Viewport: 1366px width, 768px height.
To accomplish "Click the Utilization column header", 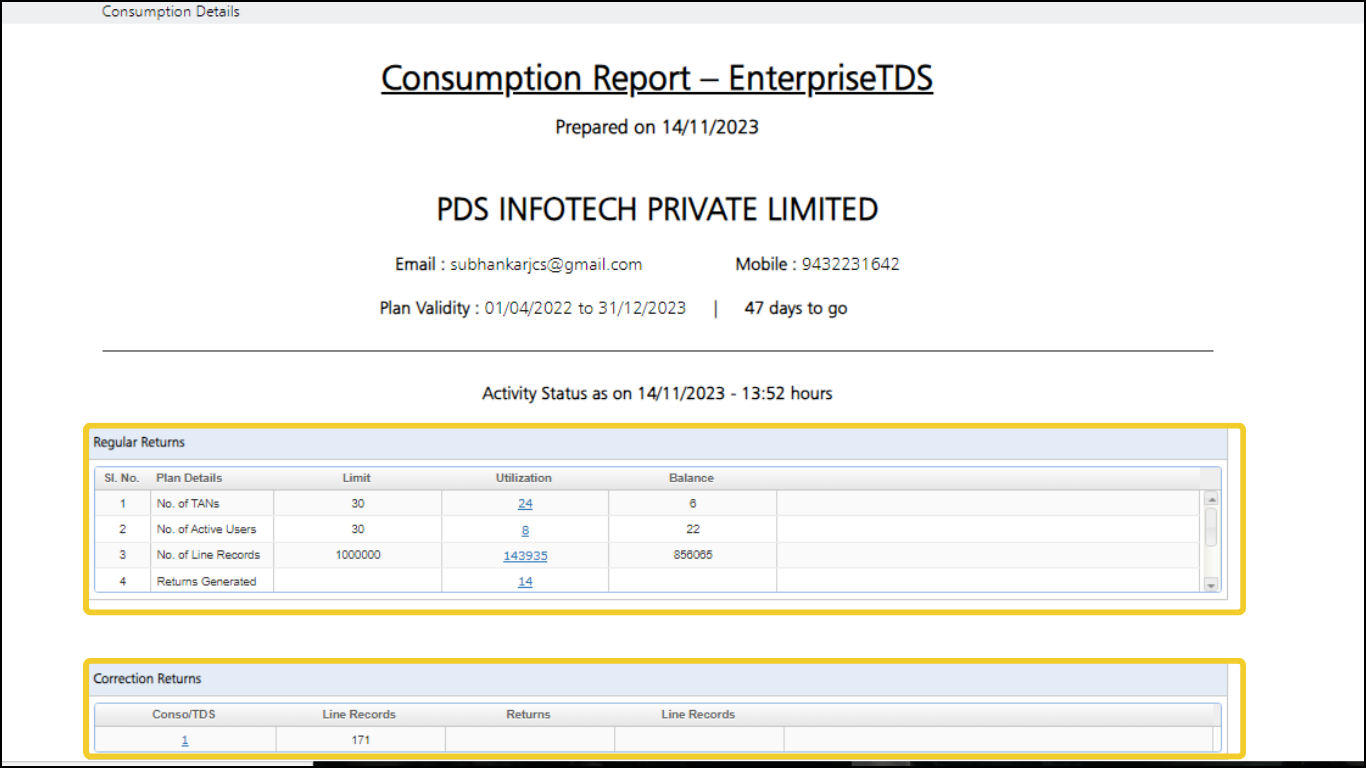I will (x=524, y=478).
